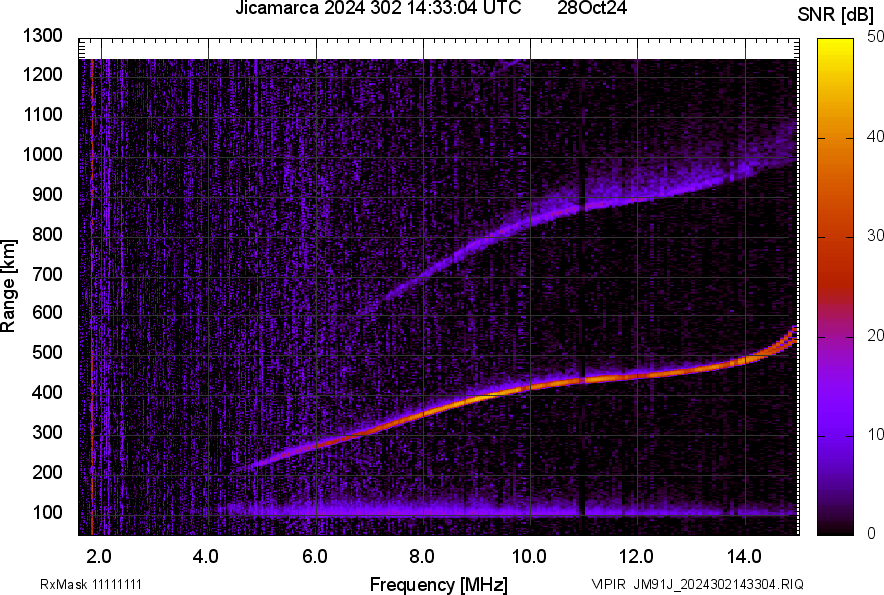Click range tick label 300
This screenshot has height=595, width=884.
tap(47, 433)
